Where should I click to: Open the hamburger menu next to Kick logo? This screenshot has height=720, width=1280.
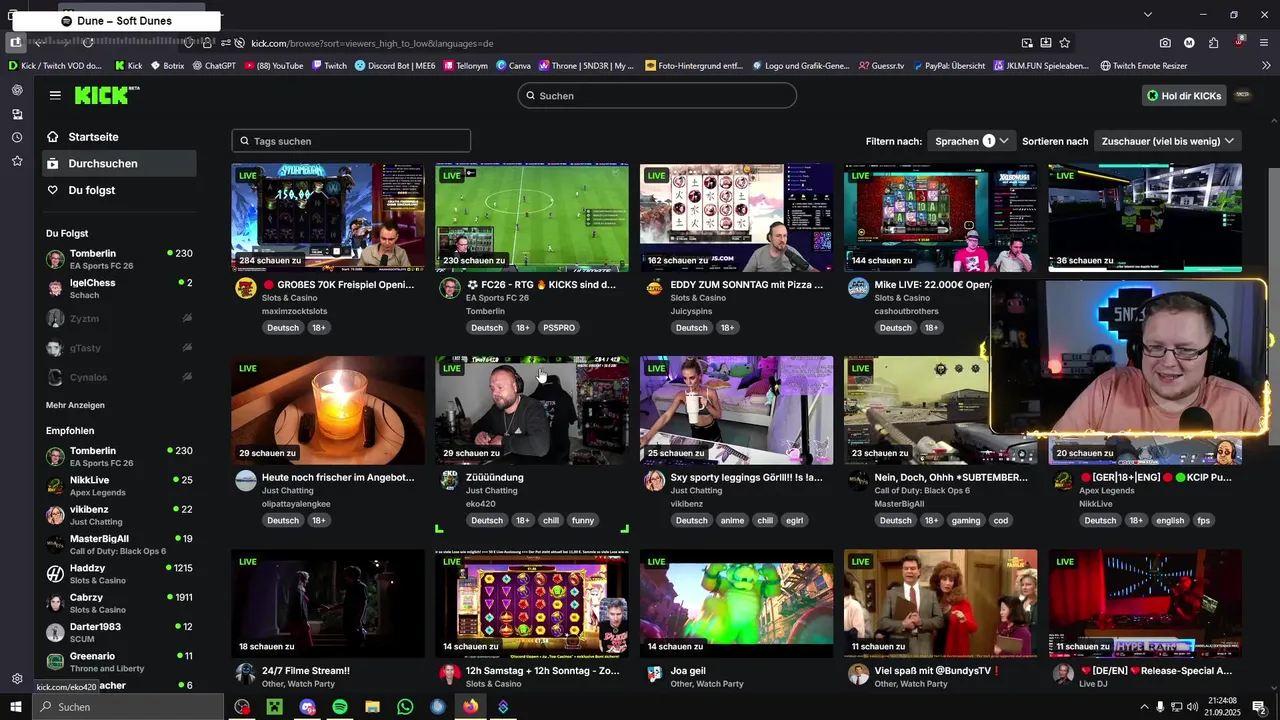coord(55,95)
